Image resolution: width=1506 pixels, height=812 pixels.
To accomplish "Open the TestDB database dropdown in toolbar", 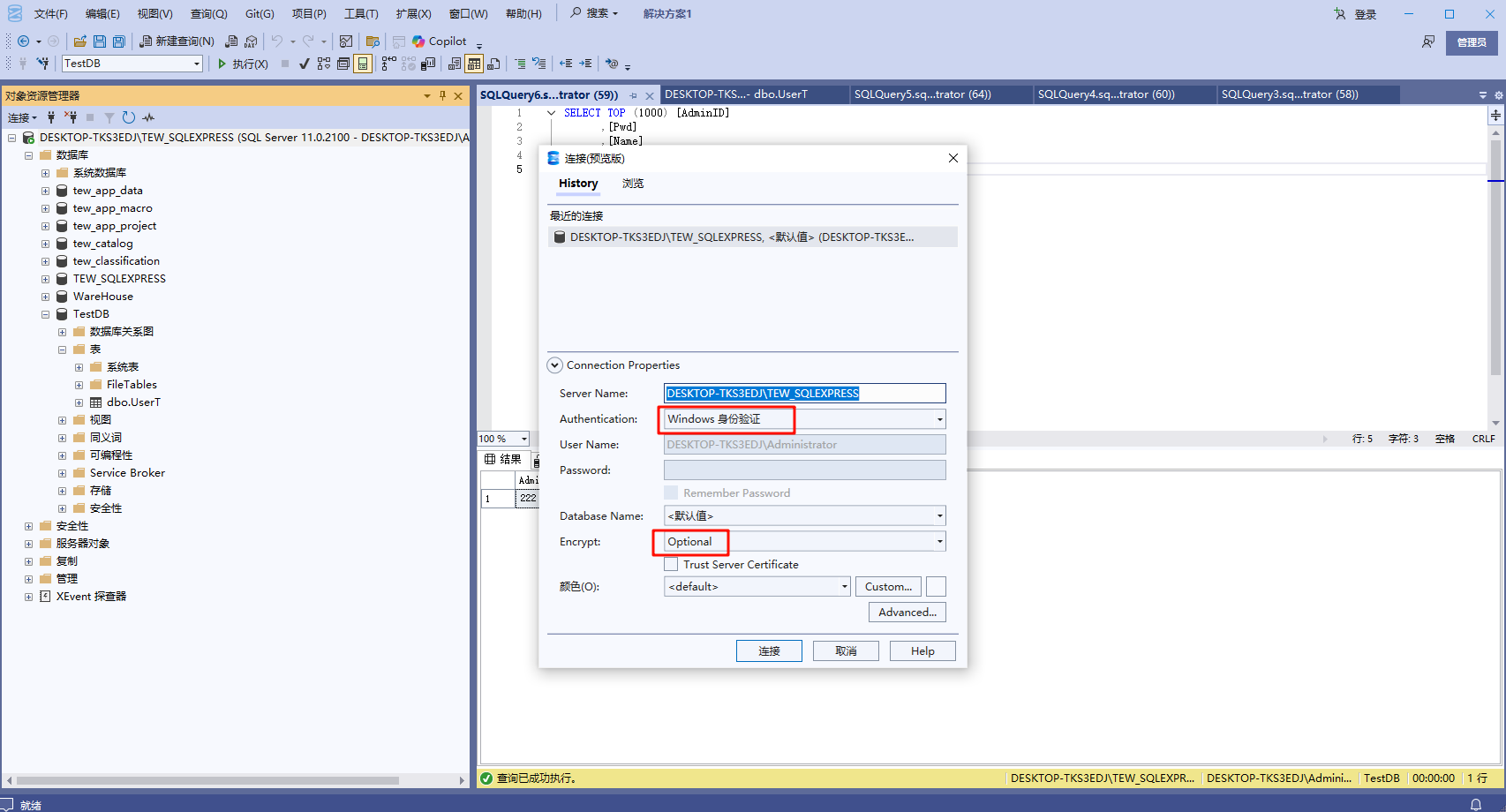I will pyautogui.click(x=197, y=64).
